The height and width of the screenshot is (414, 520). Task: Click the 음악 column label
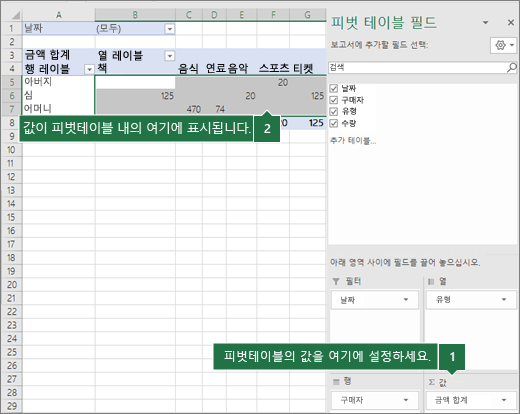[238, 69]
